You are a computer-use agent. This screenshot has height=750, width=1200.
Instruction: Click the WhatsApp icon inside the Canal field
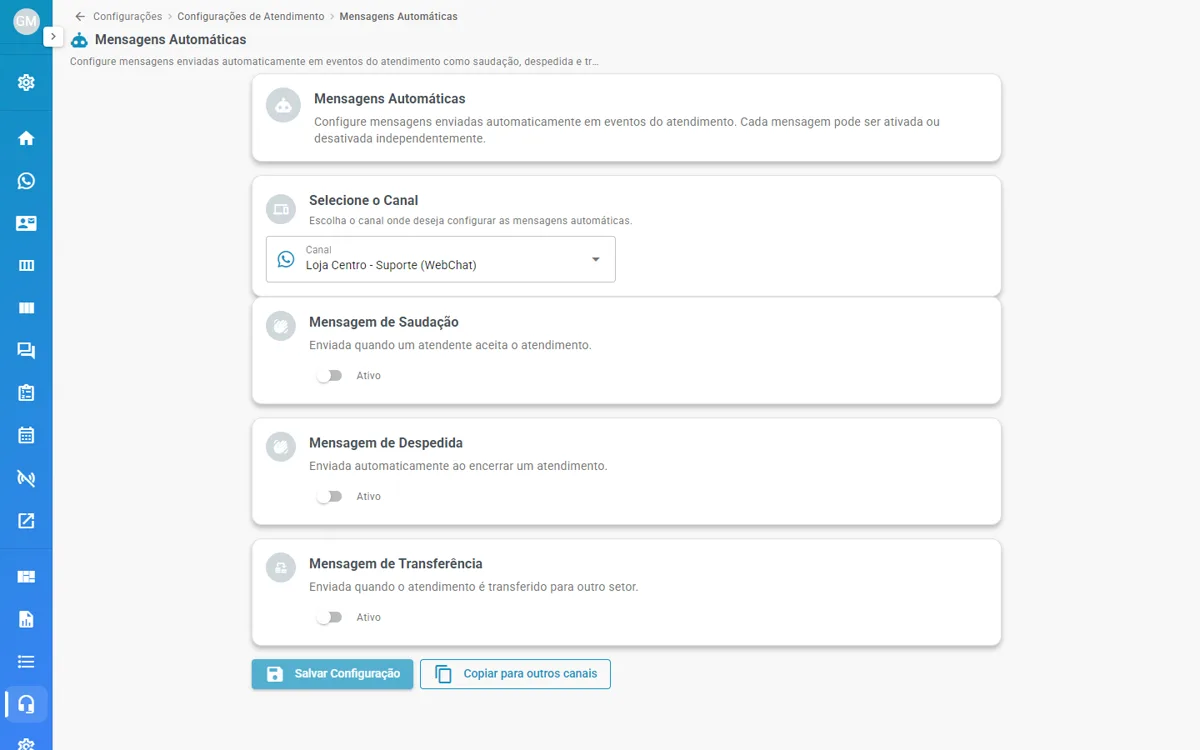[x=286, y=259]
